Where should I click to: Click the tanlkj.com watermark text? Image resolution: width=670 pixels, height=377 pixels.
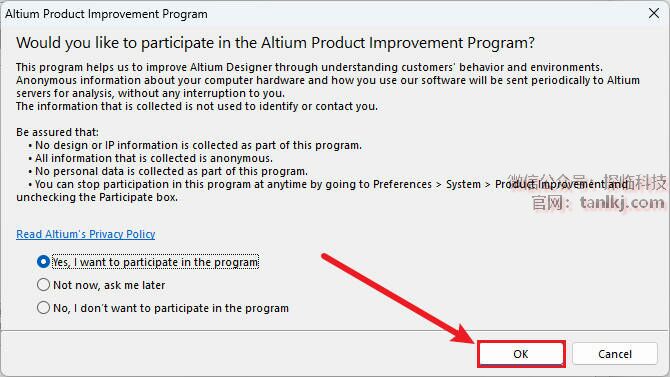(622, 202)
